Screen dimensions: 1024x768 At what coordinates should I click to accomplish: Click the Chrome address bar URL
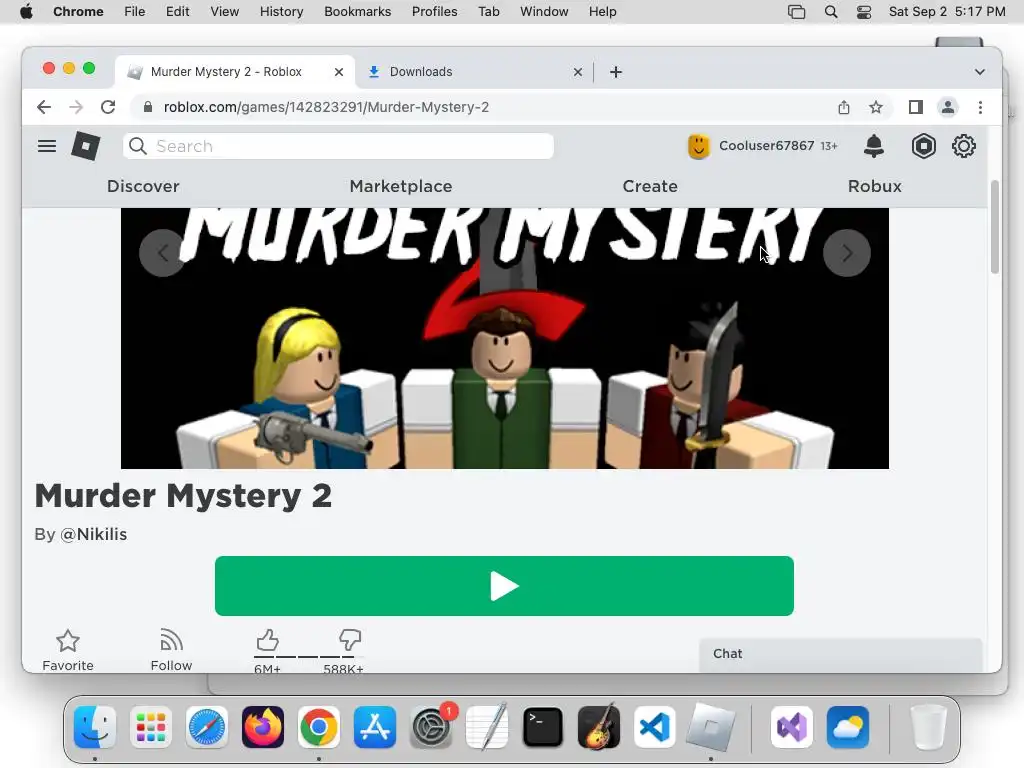pos(326,107)
